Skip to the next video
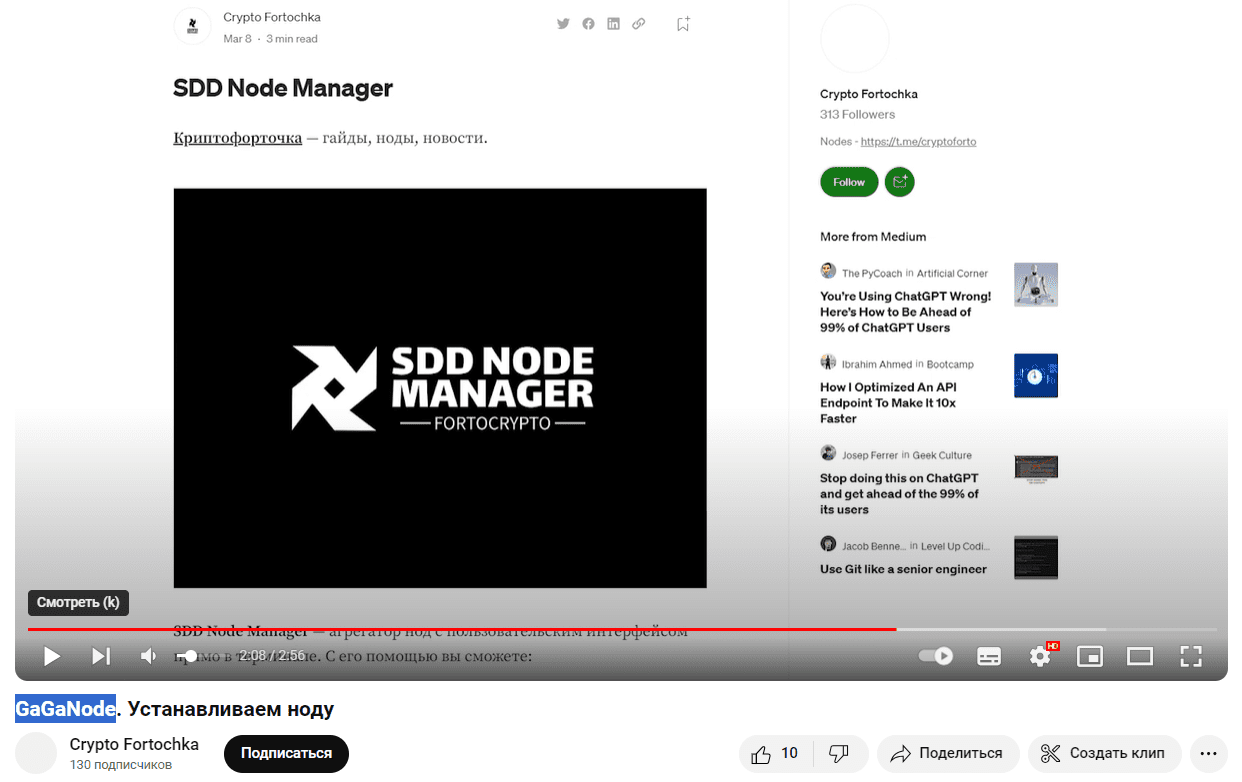Image resolution: width=1242 pixels, height=782 pixels. 101,656
